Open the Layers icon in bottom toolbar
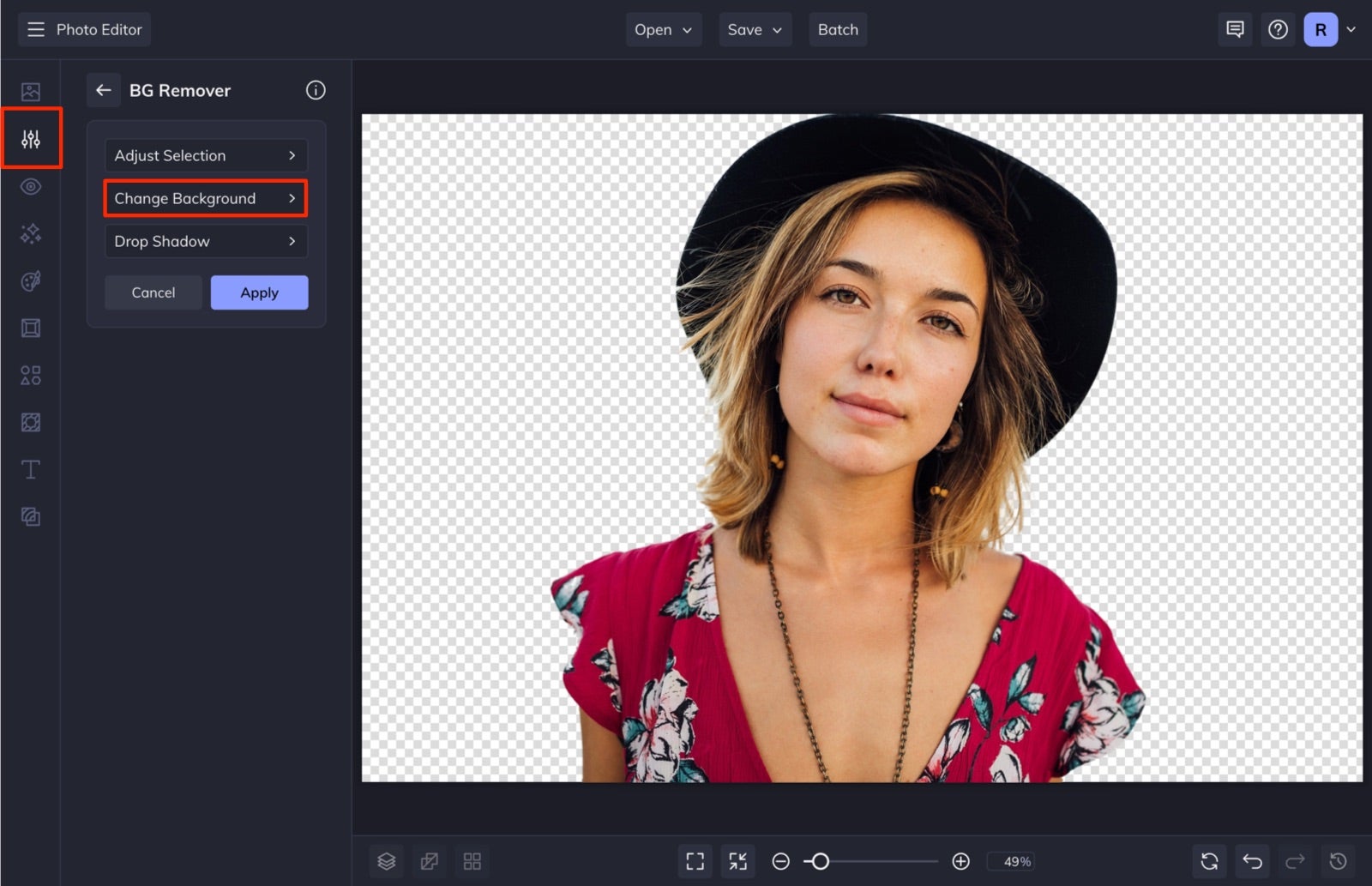 386,861
